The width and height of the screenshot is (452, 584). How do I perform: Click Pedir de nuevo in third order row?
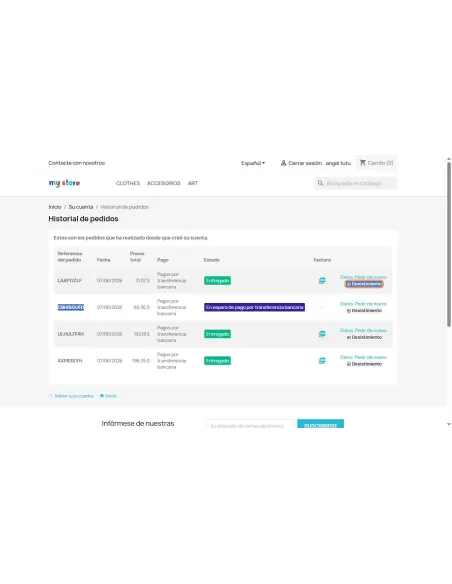pos(370,330)
